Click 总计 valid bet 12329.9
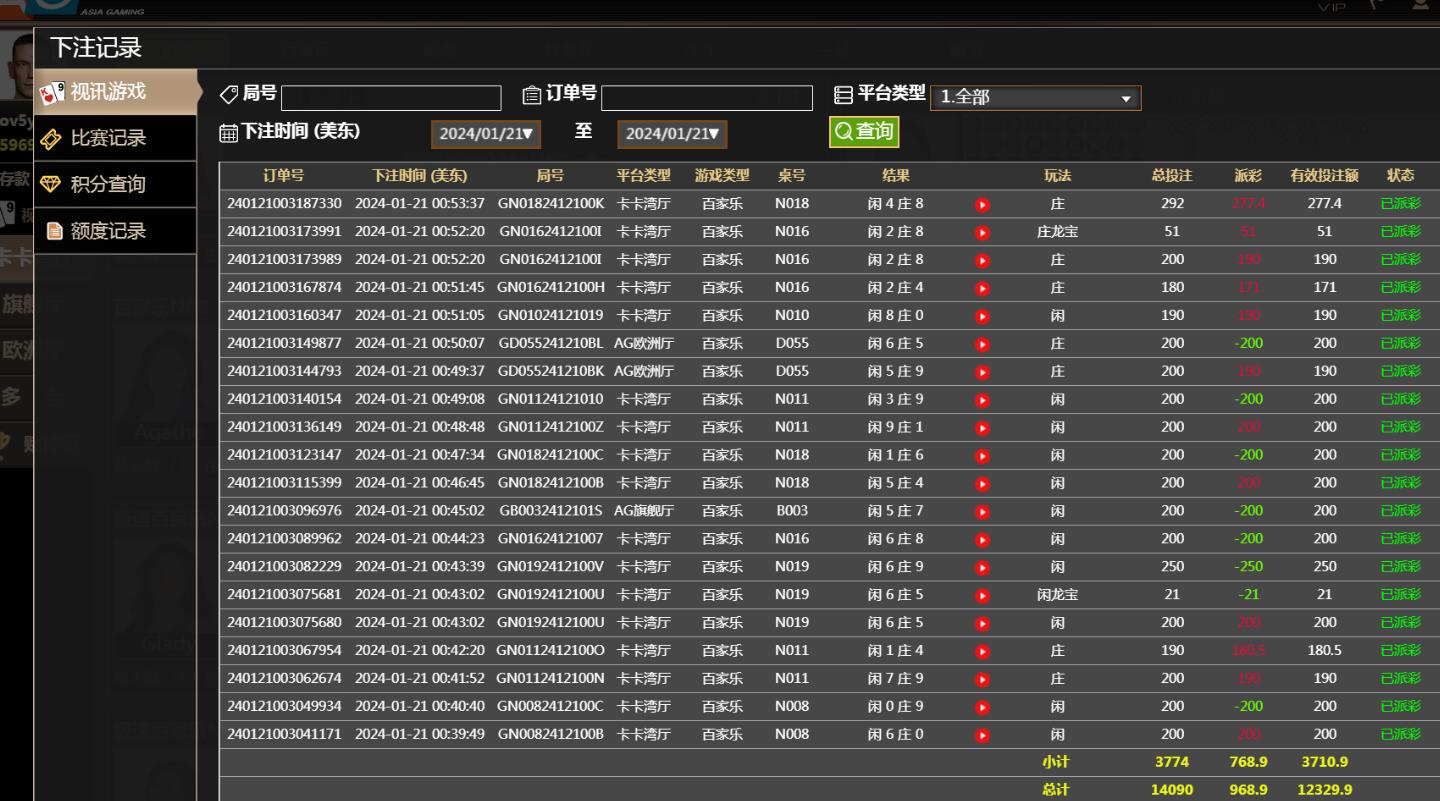The height and width of the screenshot is (801, 1440). pyautogui.click(x=1325, y=790)
